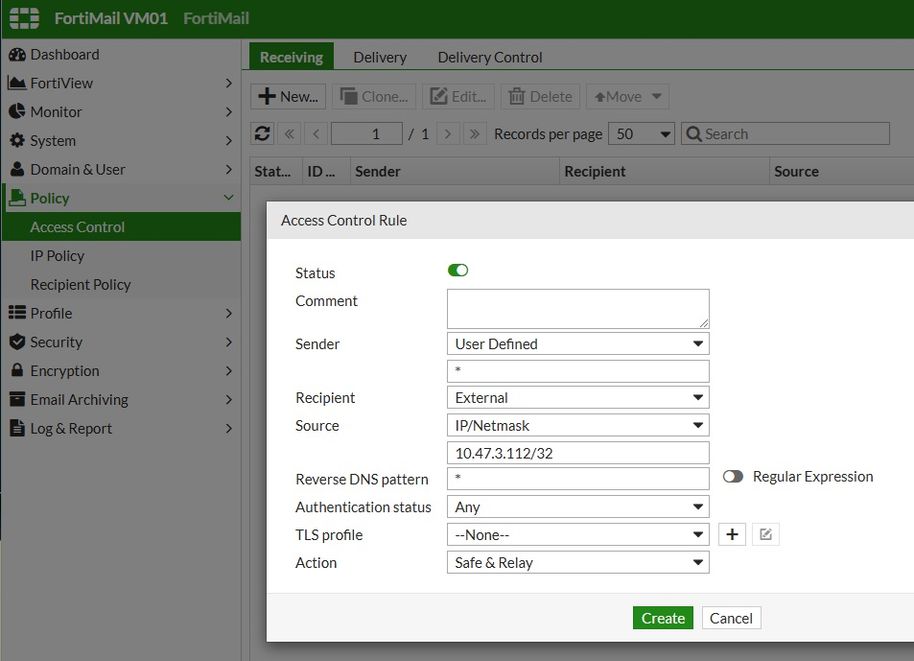The image size is (914, 661).
Task: Go to the next records page
Action: [x=448, y=134]
